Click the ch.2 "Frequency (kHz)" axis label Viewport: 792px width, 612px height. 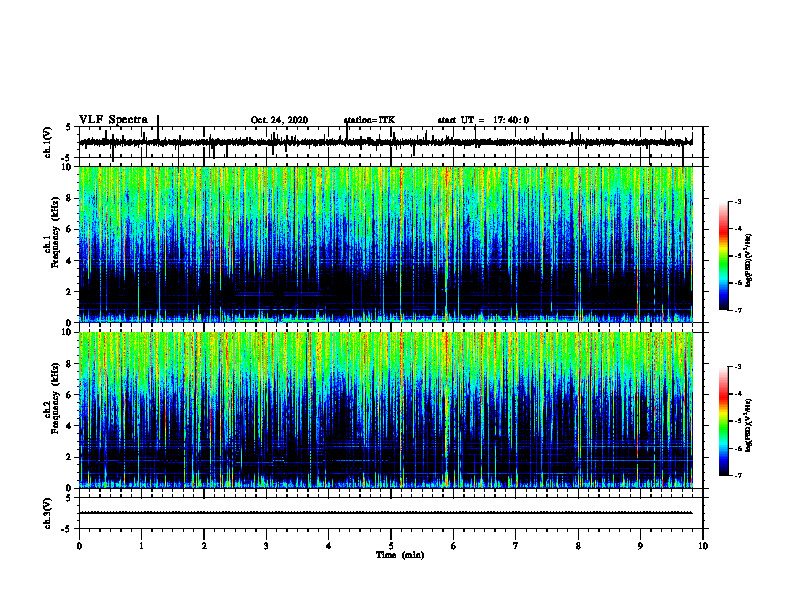coord(55,398)
